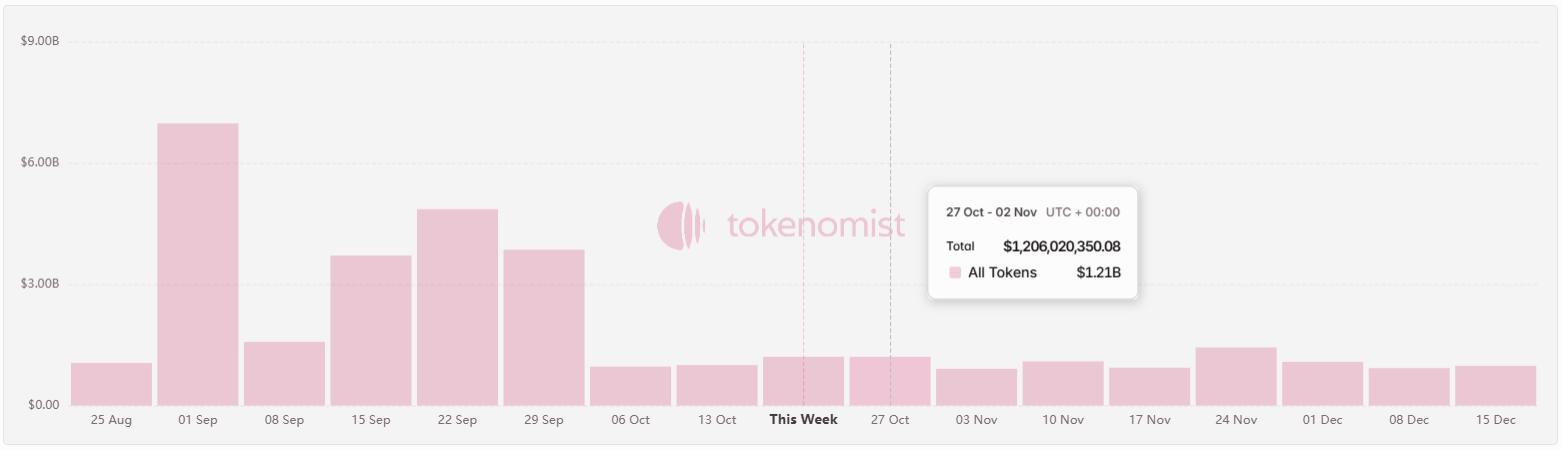Select the 29 Sep week bar
Viewport: 1562px width, 450px height.
point(544,326)
